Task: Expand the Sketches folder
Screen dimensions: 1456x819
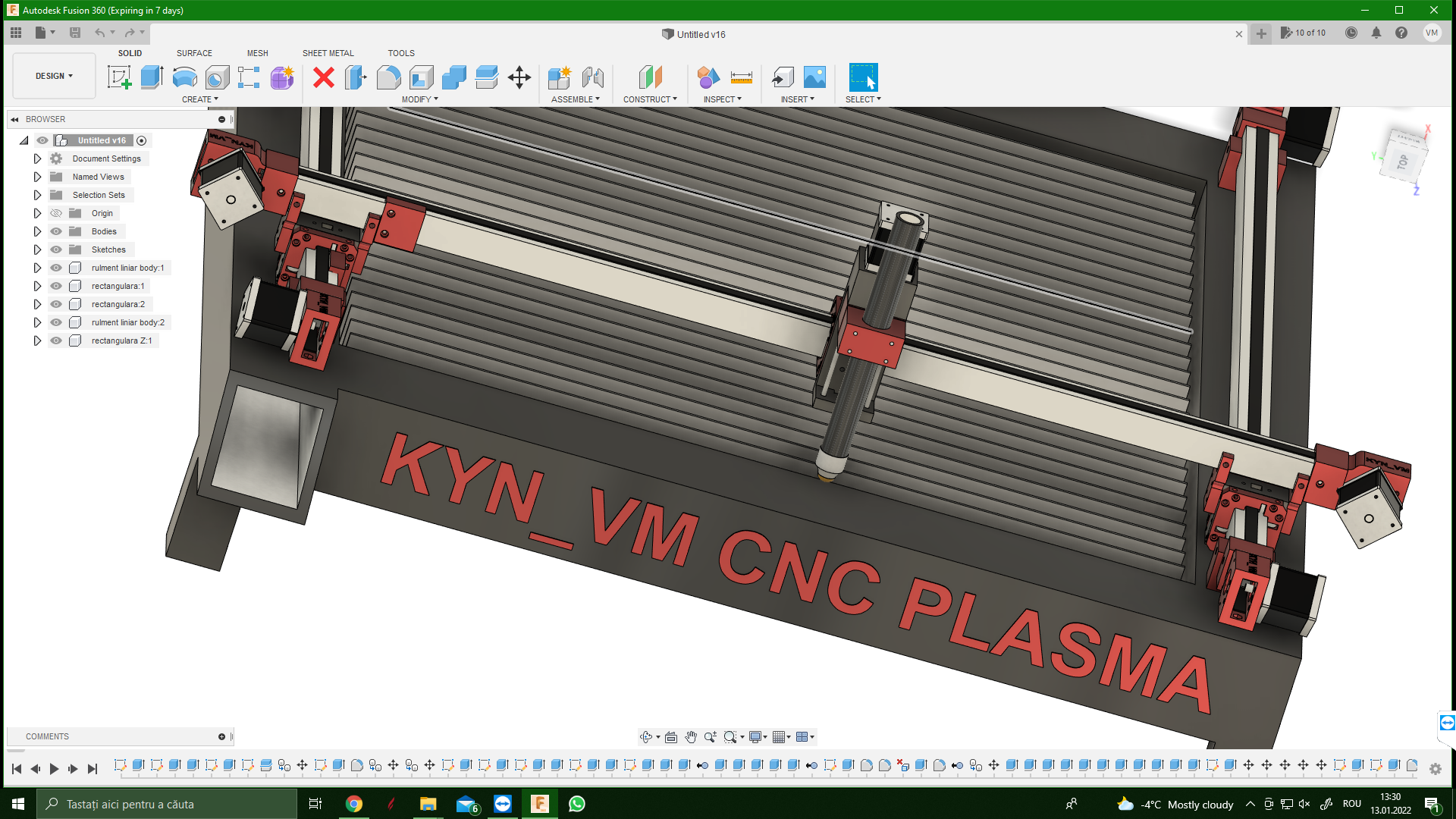Action: tap(37, 249)
